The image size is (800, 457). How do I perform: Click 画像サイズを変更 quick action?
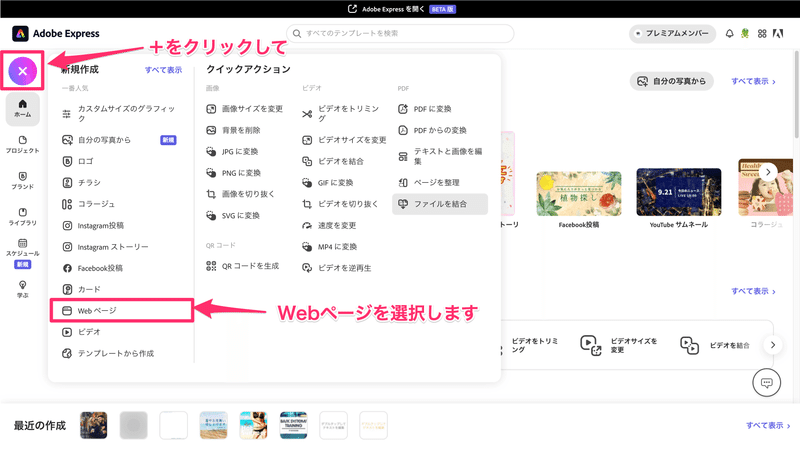245,109
